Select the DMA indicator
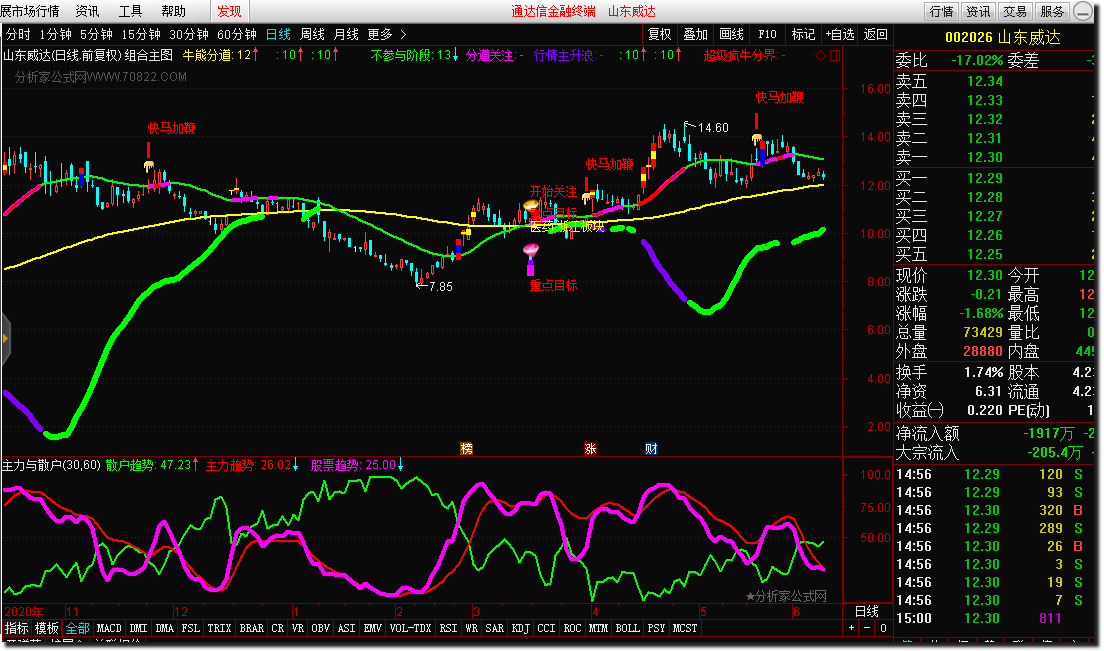The width and height of the screenshot is (1104, 651). (164, 628)
